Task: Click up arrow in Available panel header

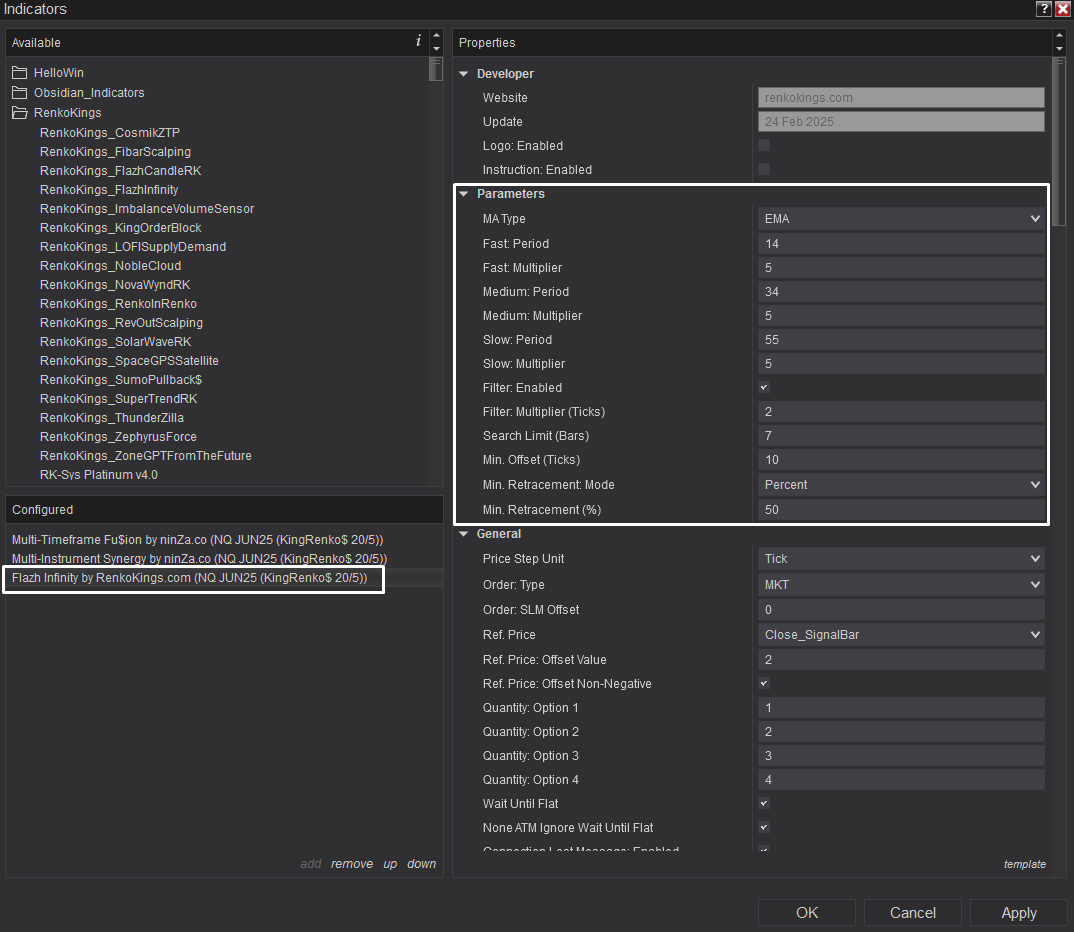Action: coord(436,35)
